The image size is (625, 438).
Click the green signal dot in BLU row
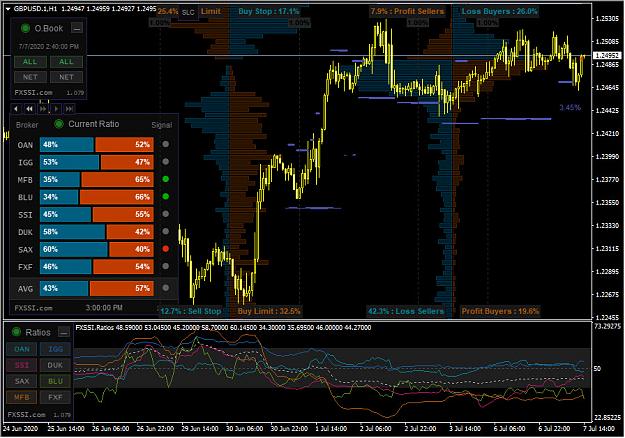pos(165,196)
